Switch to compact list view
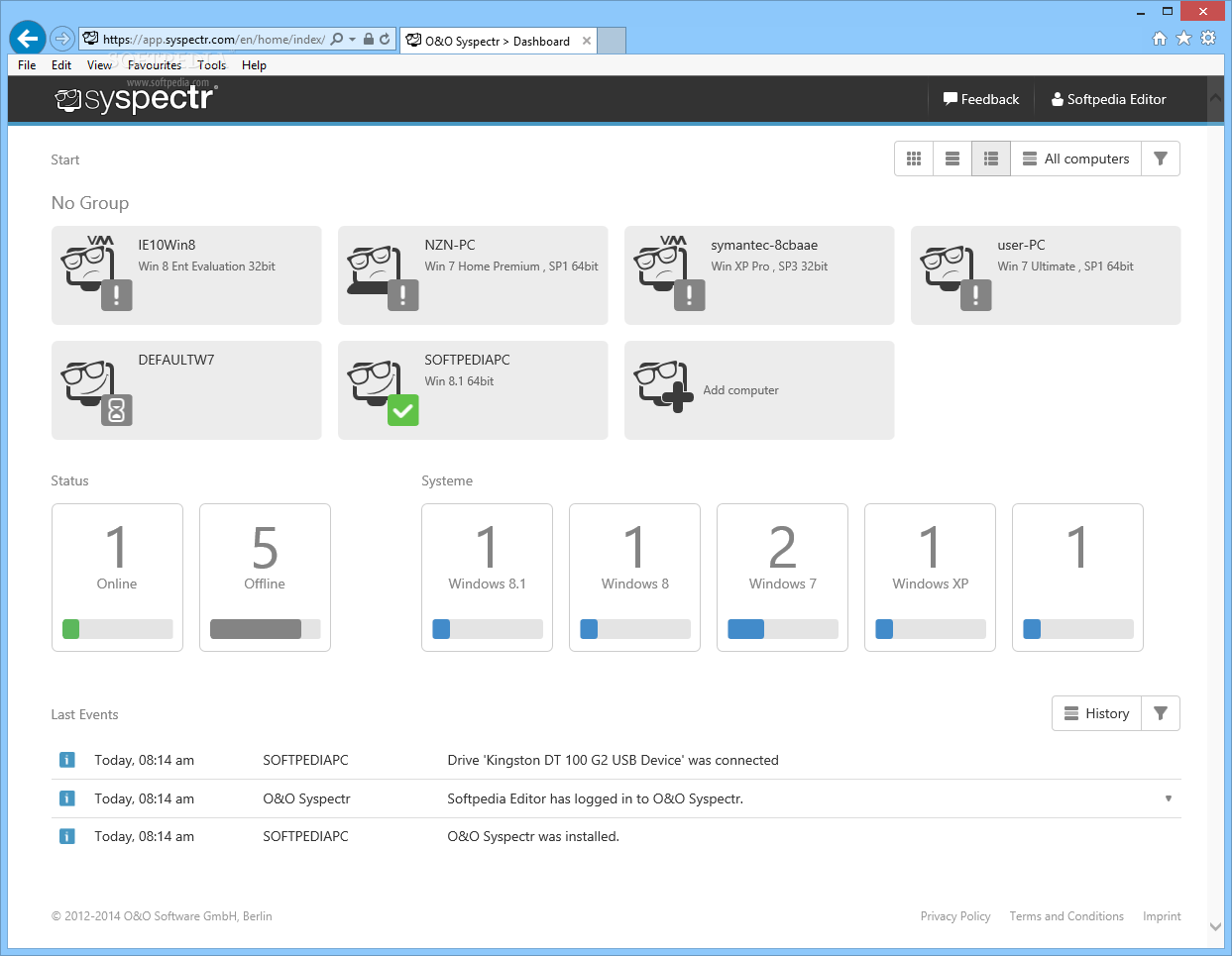Screen dimensions: 1232x956 952,159
